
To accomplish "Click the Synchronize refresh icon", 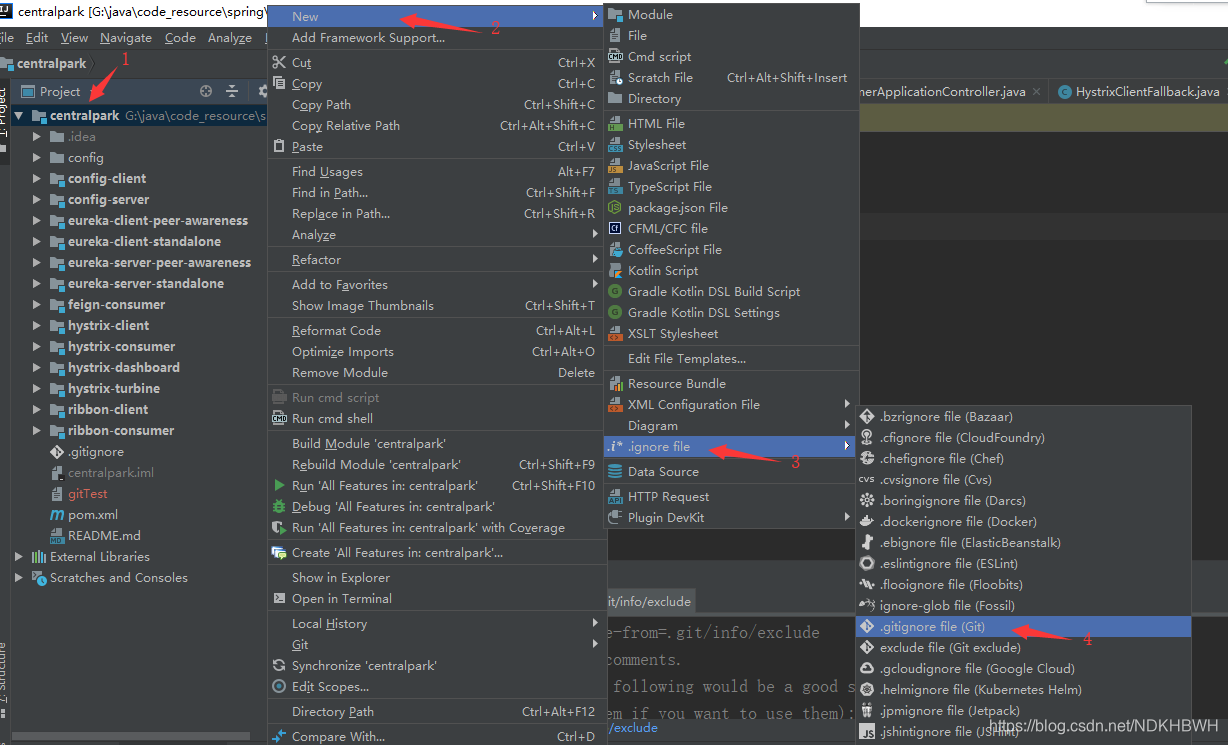I will click(279, 665).
